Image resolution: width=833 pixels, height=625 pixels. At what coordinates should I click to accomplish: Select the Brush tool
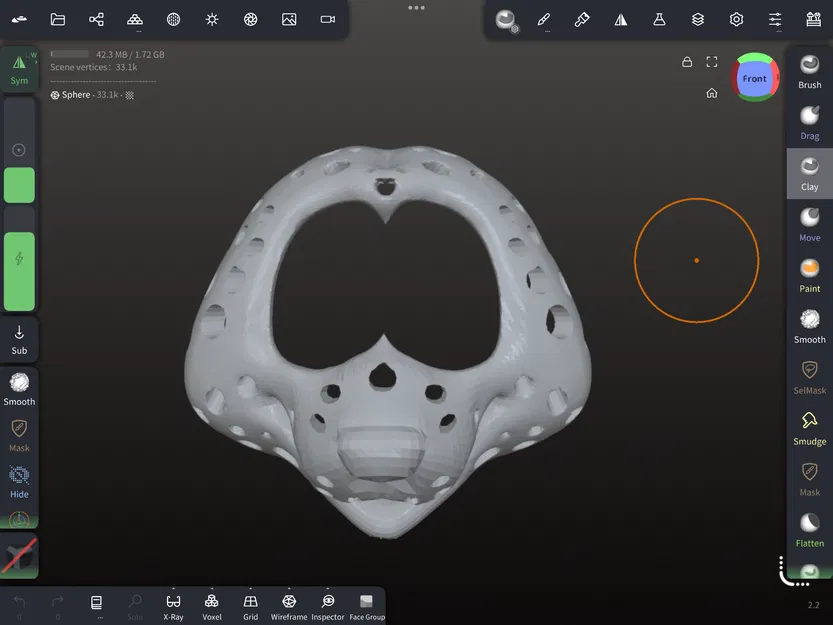coord(810,72)
